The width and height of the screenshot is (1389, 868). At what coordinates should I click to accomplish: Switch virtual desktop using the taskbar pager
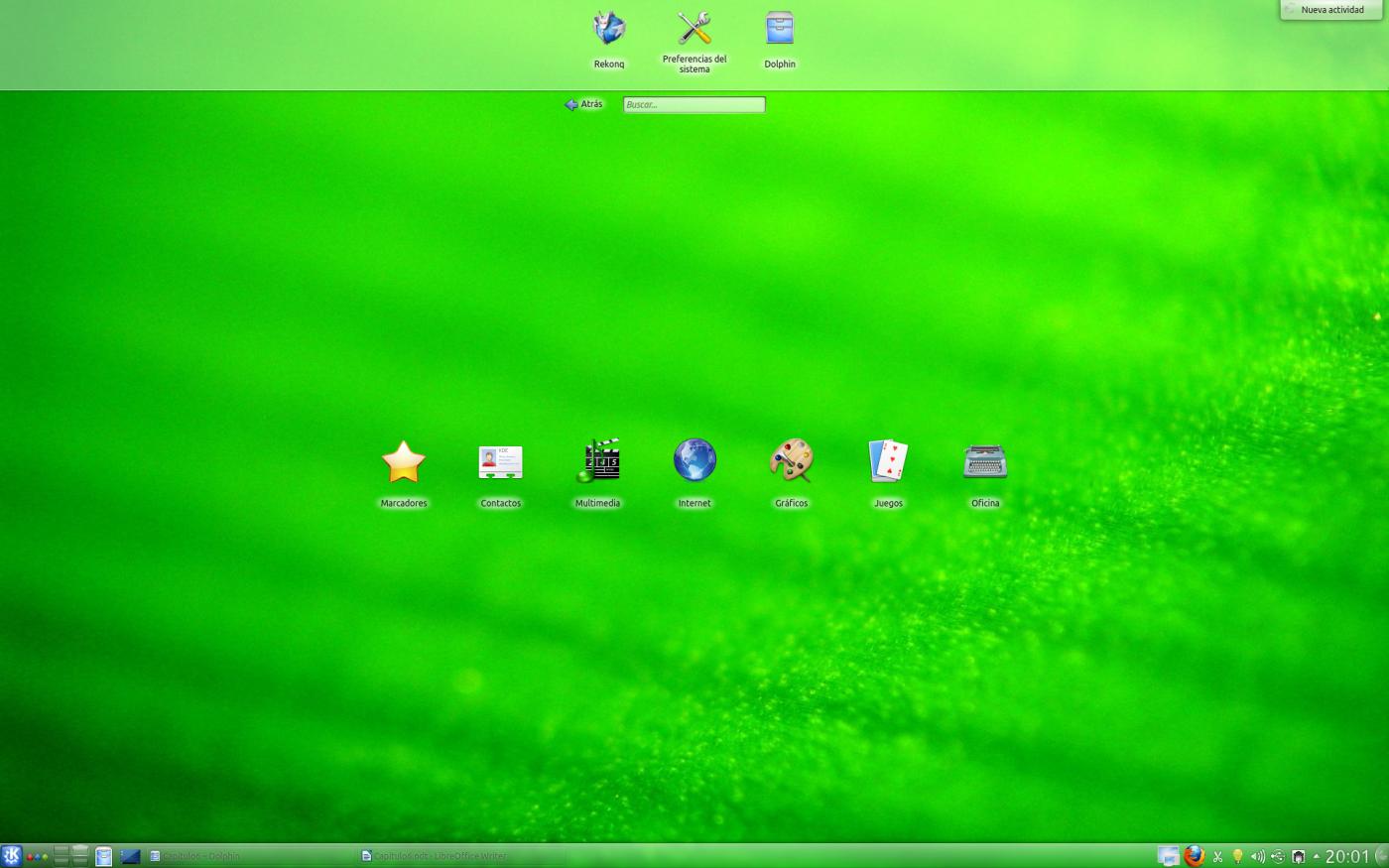pyautogui.click(x=70, y=856)
